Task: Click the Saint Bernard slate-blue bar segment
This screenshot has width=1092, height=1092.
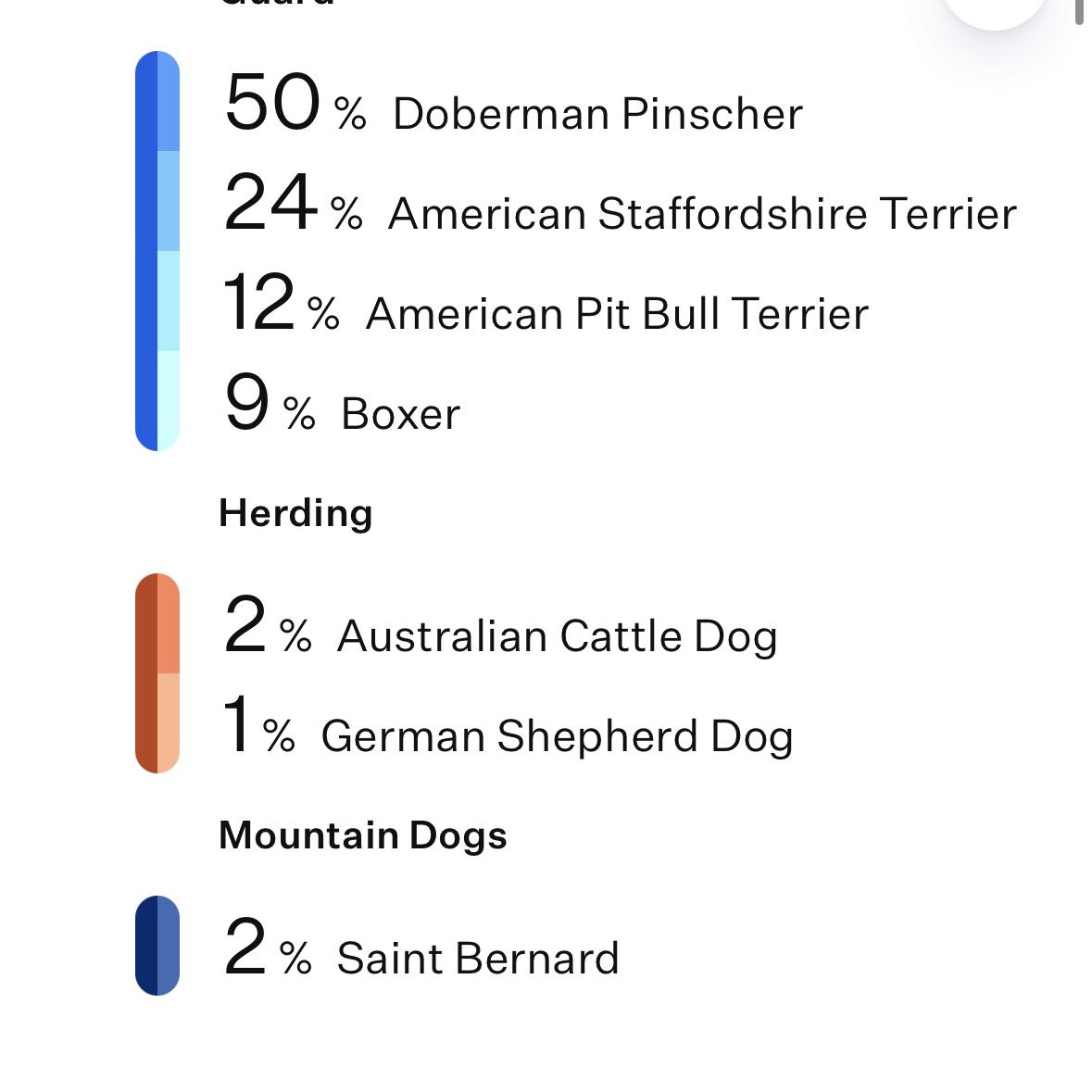Action: [x=169, y=946]
